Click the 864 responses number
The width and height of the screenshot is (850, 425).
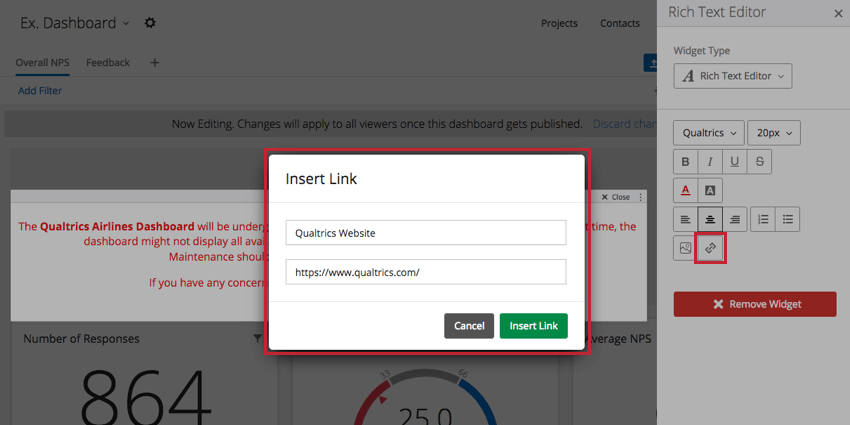point(144,396)
